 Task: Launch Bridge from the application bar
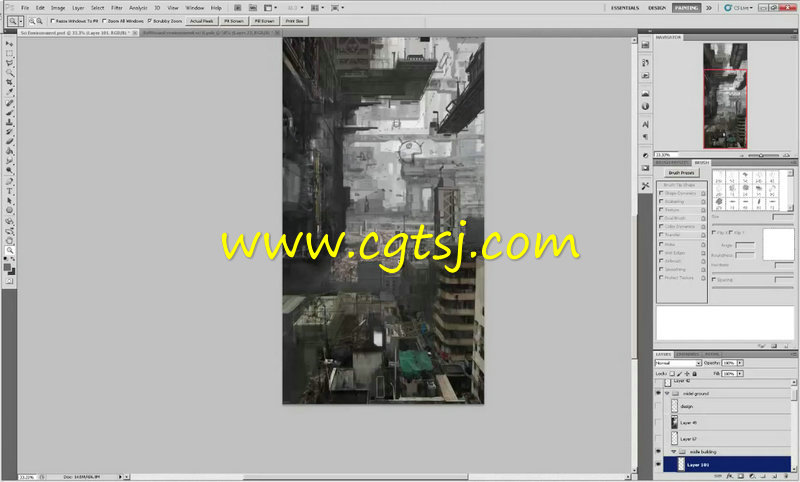pyautogui.click(x=238, y=8)
